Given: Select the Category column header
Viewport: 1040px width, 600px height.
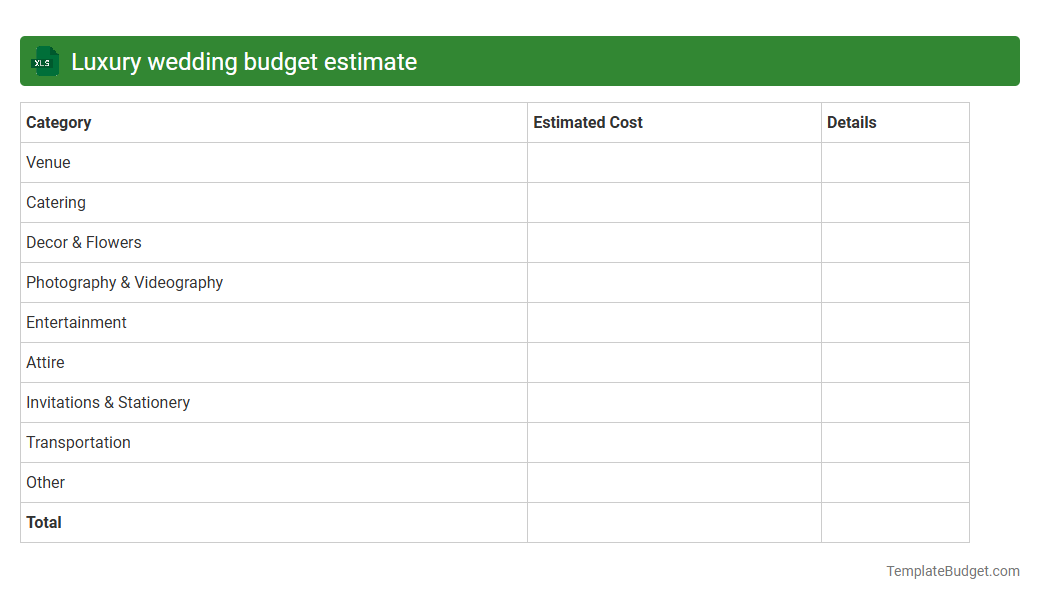Looking at the screenshot, I should pyautogui.click(x=58, y=122).
